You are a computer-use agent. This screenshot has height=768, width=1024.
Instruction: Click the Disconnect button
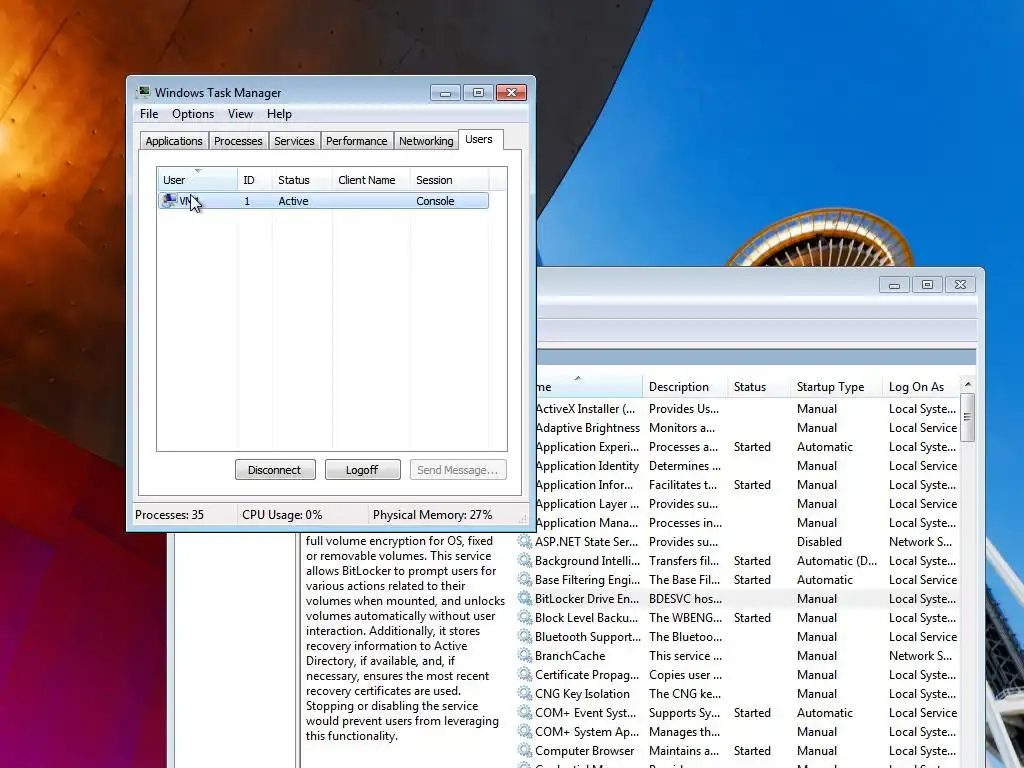click(275, 470)
